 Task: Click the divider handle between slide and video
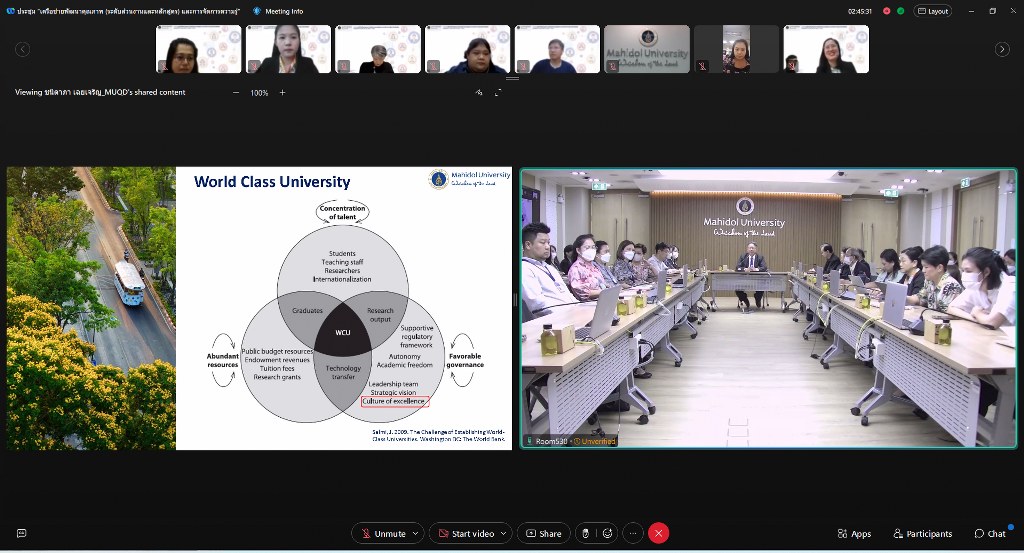(516, 300)
